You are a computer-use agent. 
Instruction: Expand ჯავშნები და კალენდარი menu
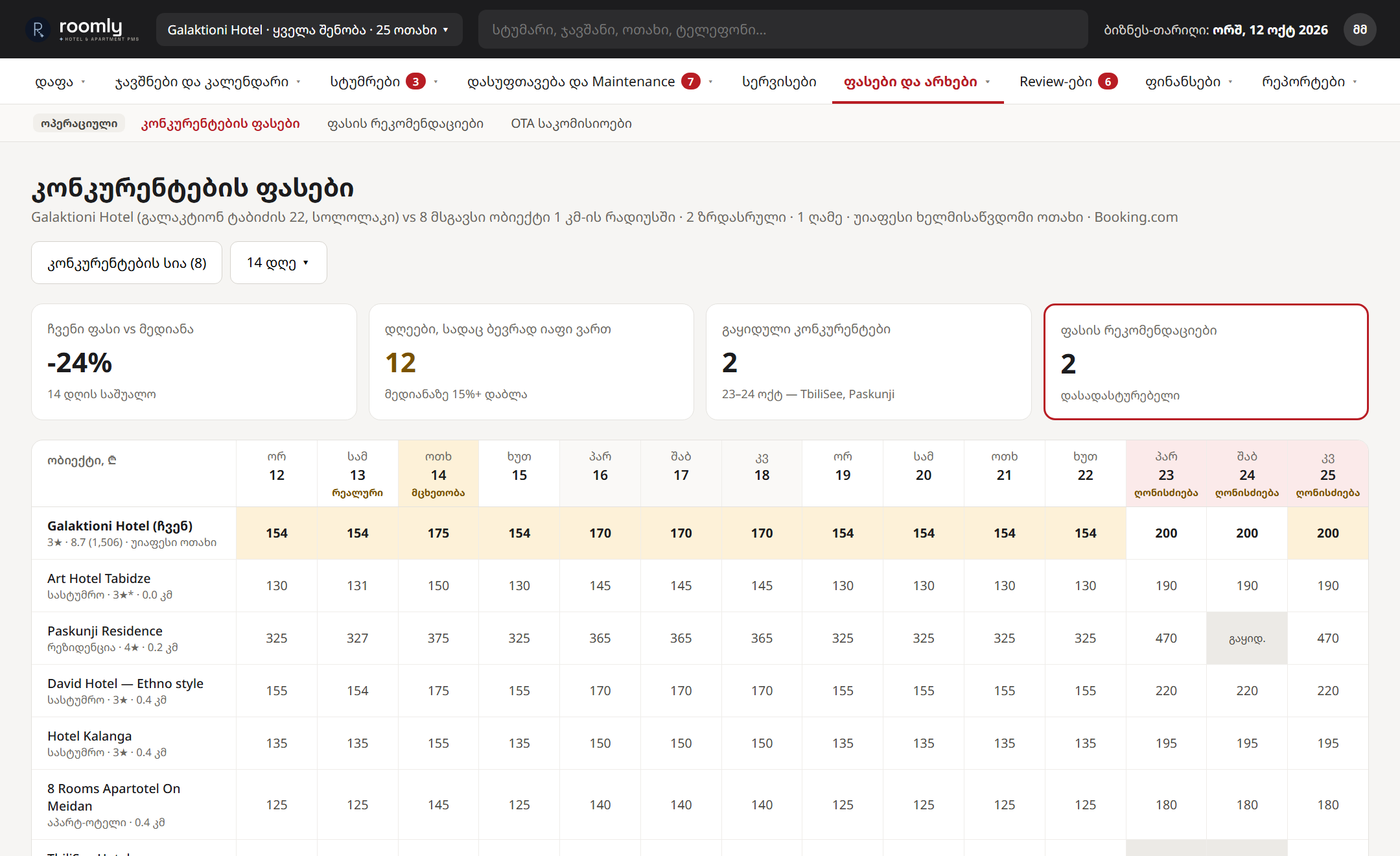(208, 82)
